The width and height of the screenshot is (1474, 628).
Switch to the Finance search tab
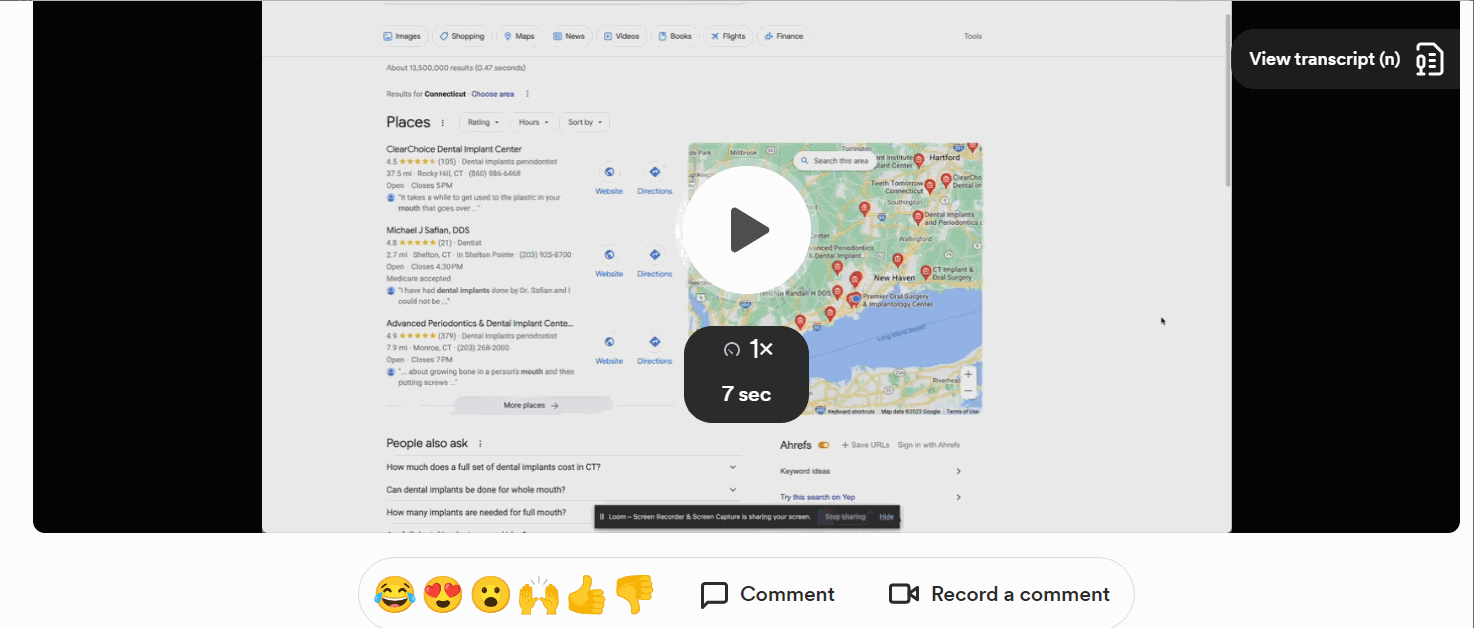tap(783, 36)
